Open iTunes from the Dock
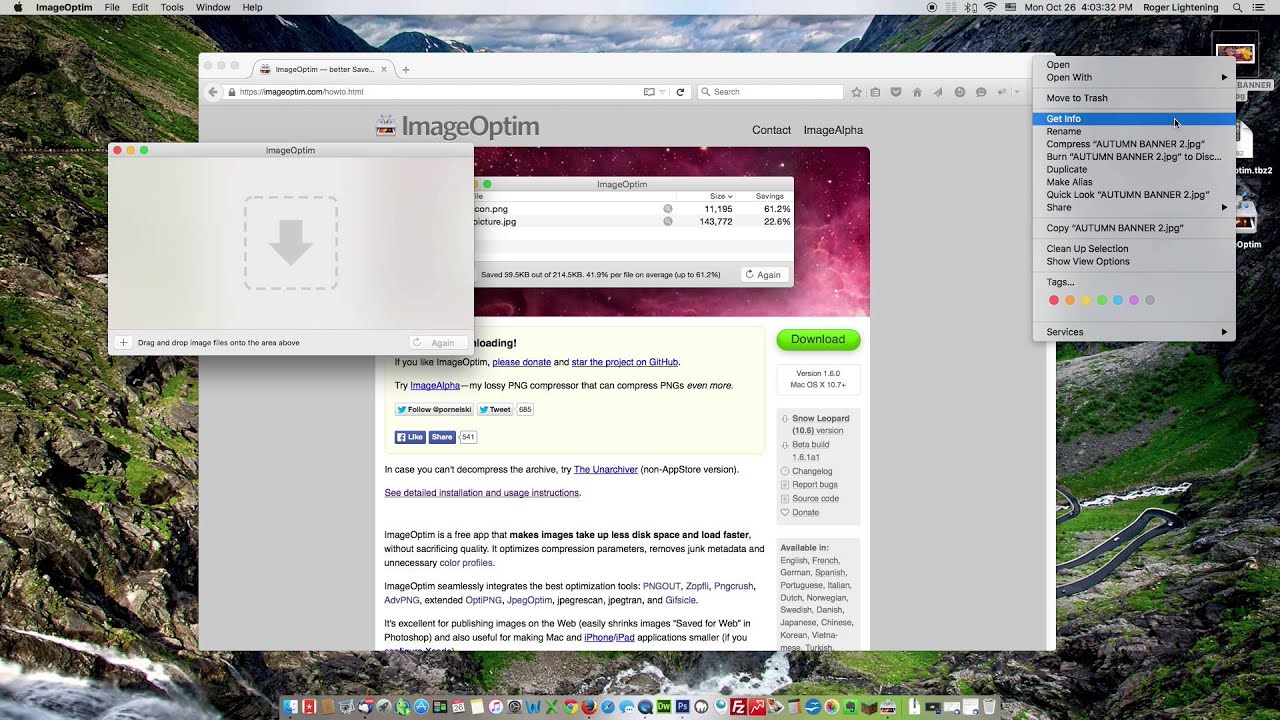The height and width of the screenshot is (720, 1280). [x=495, y=706]
